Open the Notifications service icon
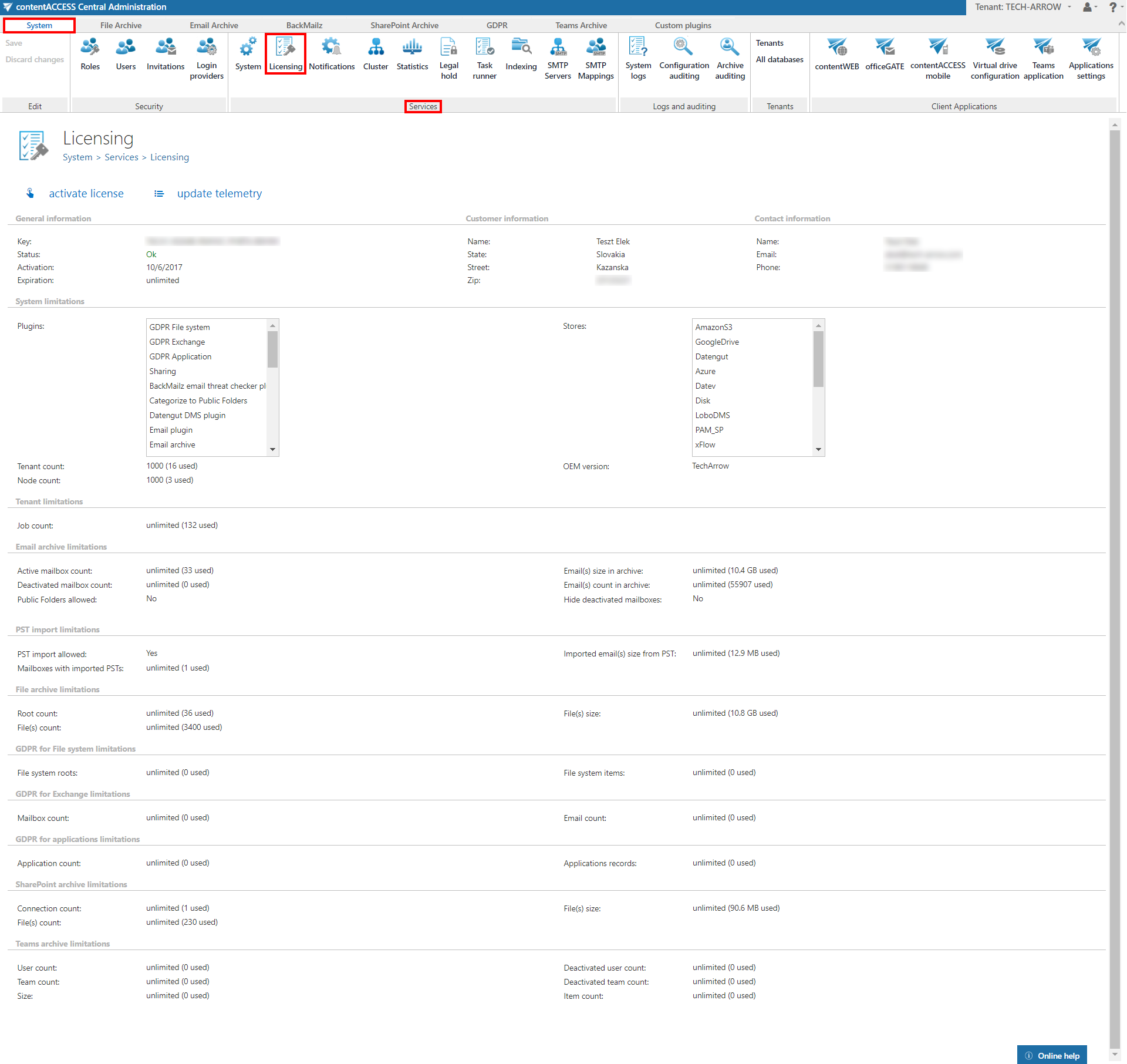Screen dimensions: 1127x1064 332,54
